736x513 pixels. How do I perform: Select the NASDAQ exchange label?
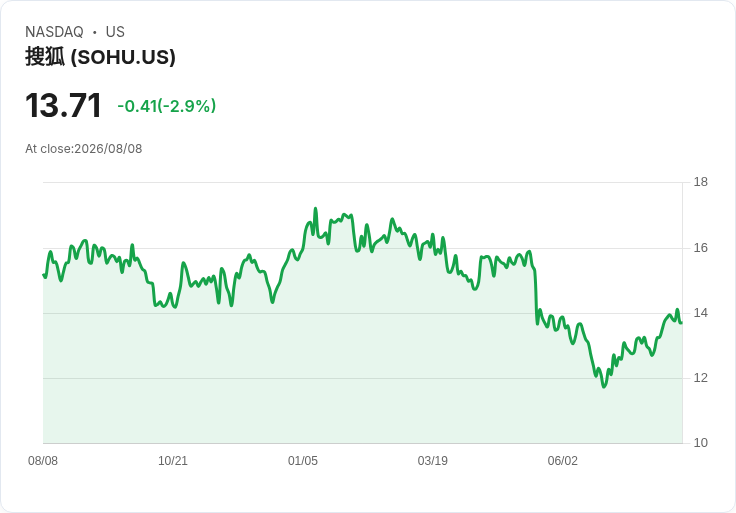54,32
